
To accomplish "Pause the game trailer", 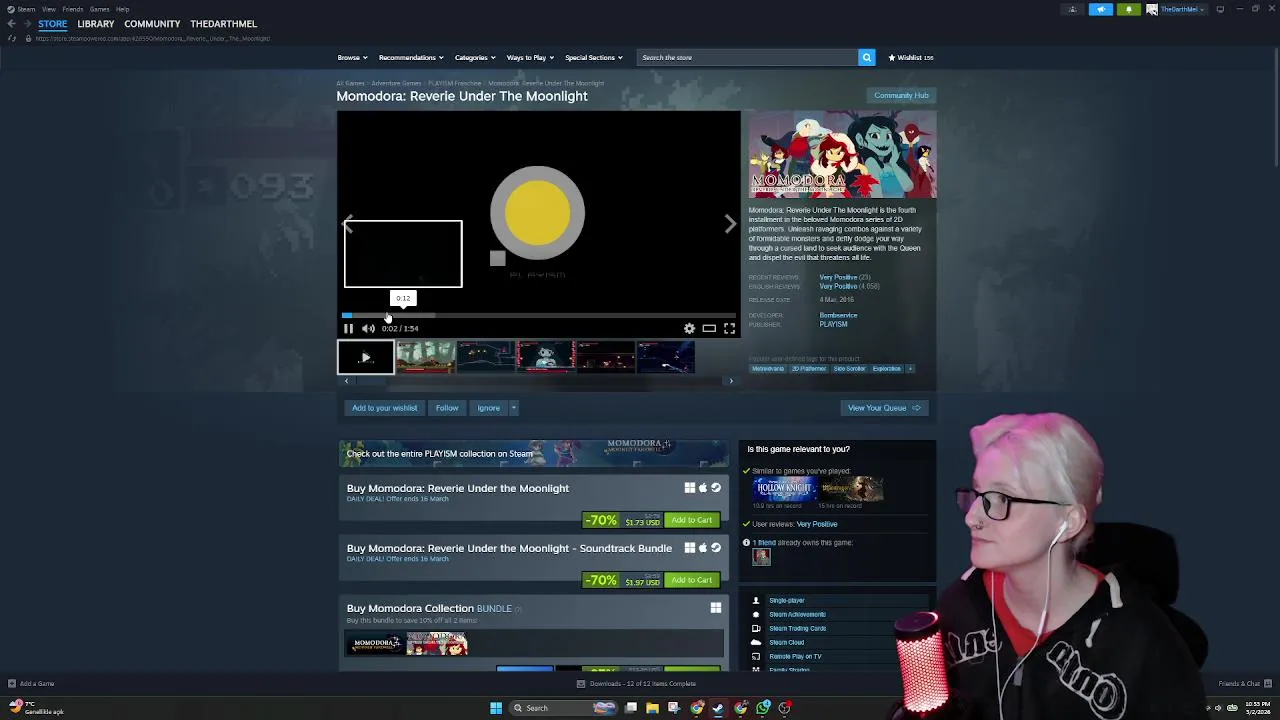I will pyautogui.click(x=348, y=328).
